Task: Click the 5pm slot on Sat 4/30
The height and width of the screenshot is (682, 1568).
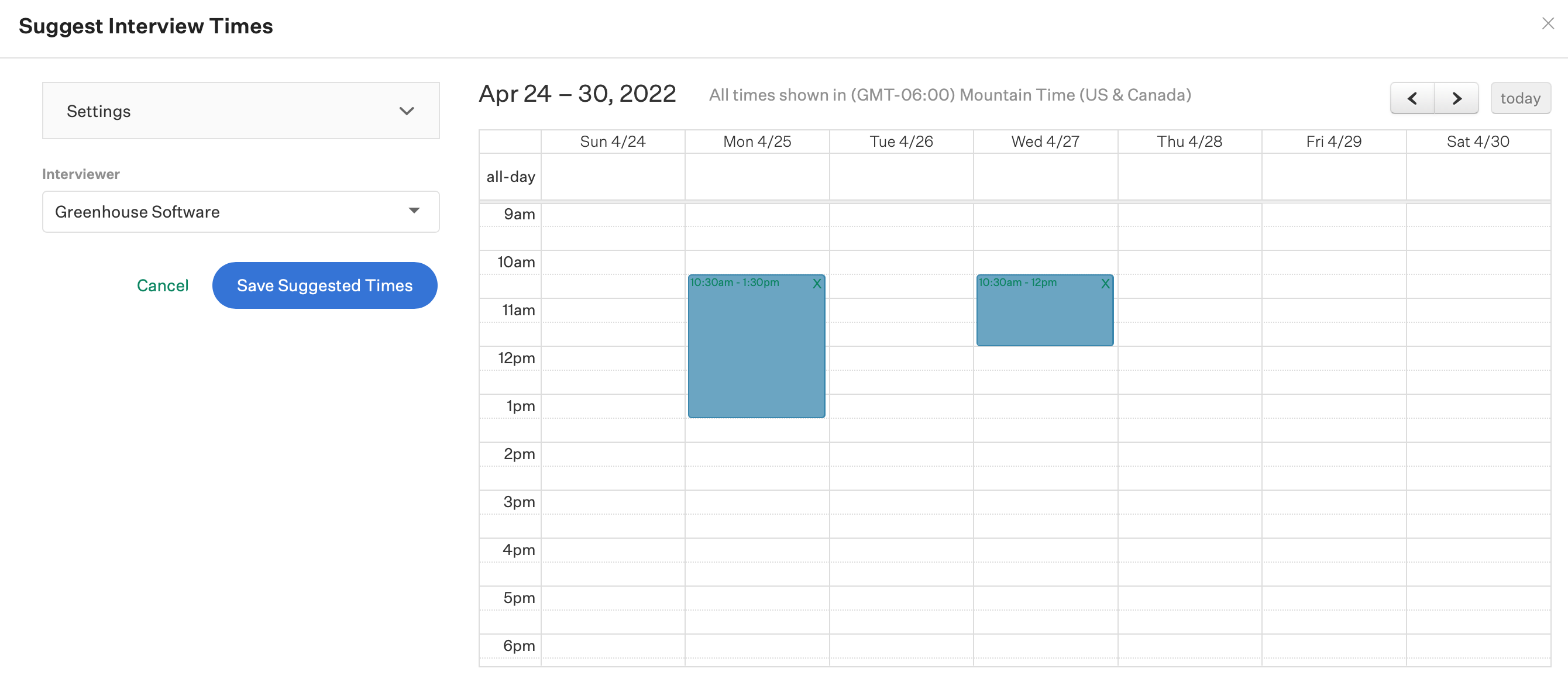Action: click(1478, 598)
